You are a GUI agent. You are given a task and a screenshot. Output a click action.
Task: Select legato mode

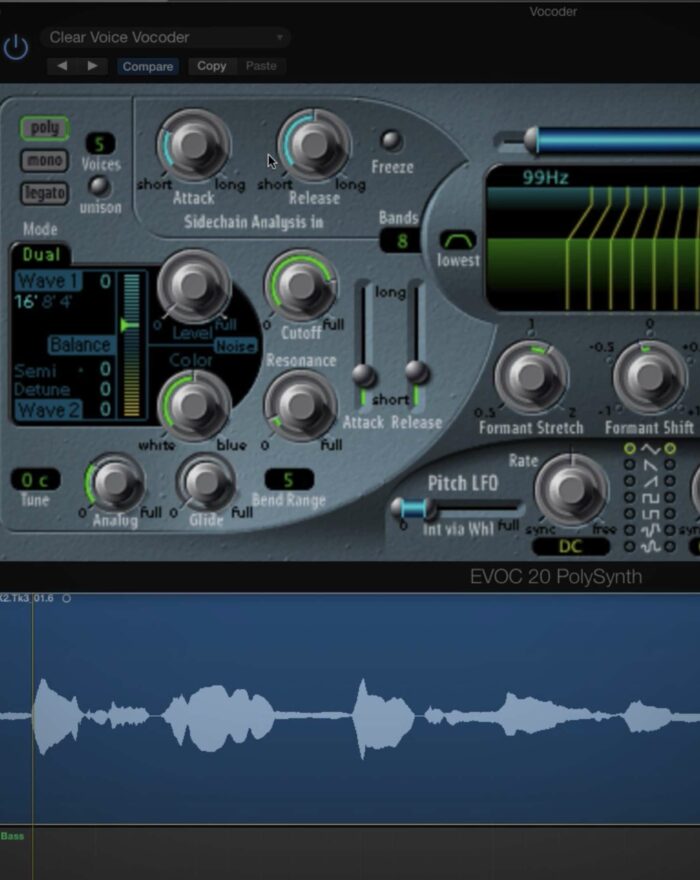[45, 193]
